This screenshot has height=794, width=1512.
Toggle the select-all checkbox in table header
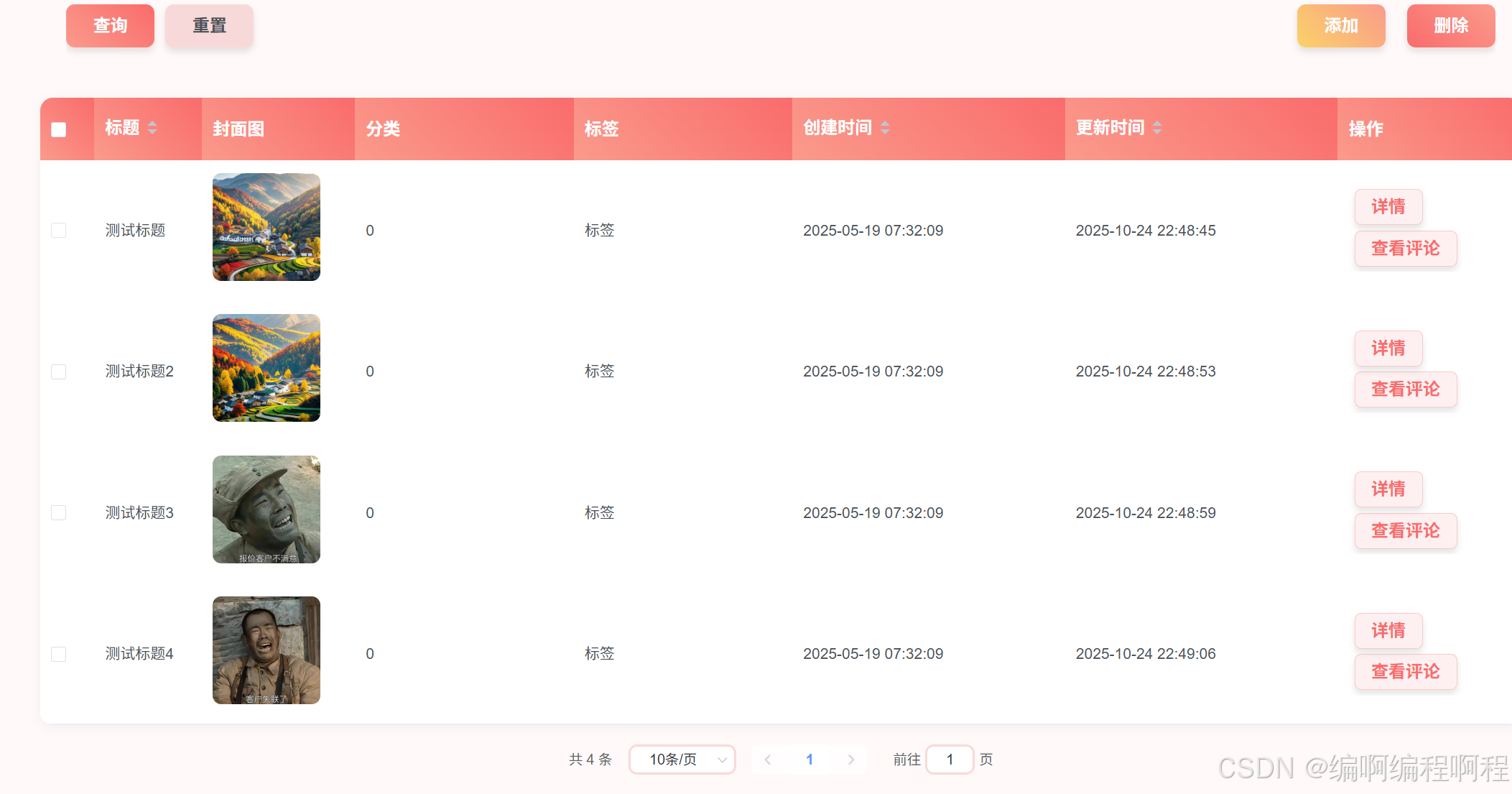(59, 129)
